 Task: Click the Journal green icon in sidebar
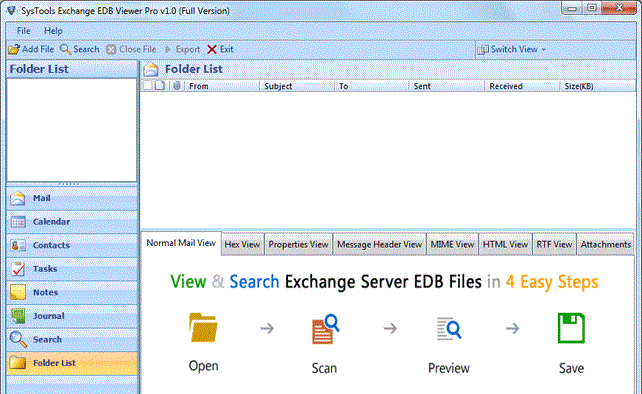(x=18, y=316)
